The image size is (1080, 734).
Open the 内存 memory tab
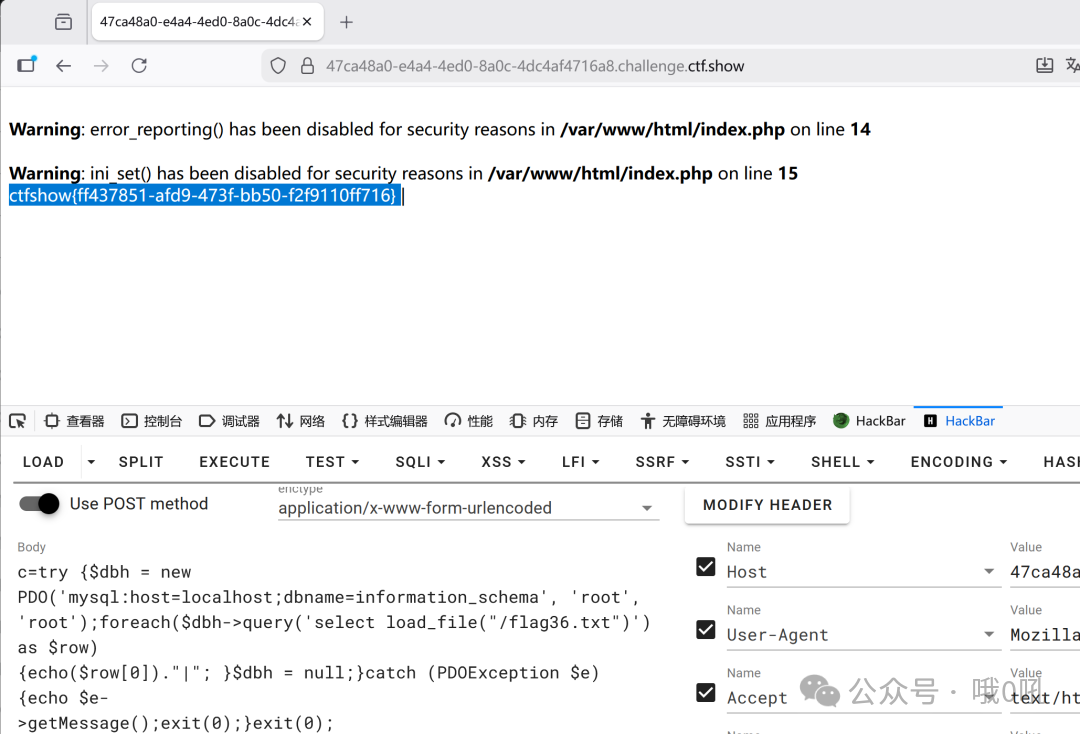(x=534, y=421)
